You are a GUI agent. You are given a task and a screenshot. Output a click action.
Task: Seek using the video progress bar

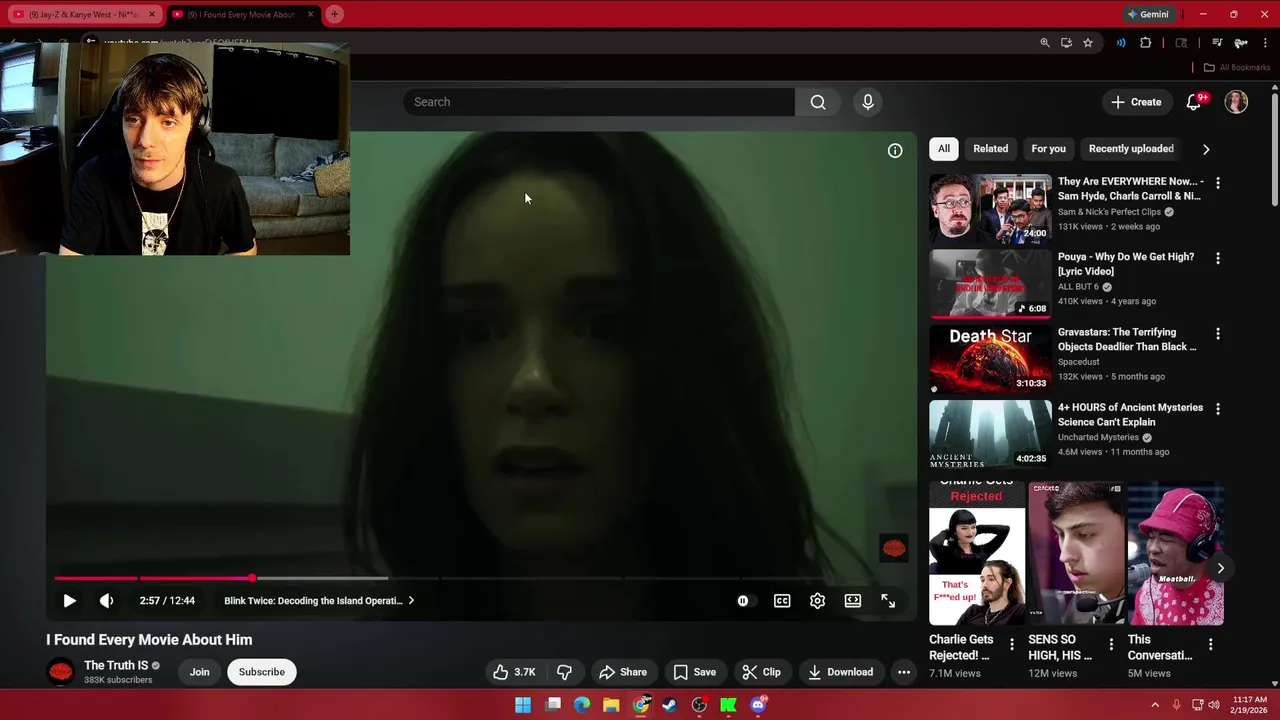tap(480, 578)
